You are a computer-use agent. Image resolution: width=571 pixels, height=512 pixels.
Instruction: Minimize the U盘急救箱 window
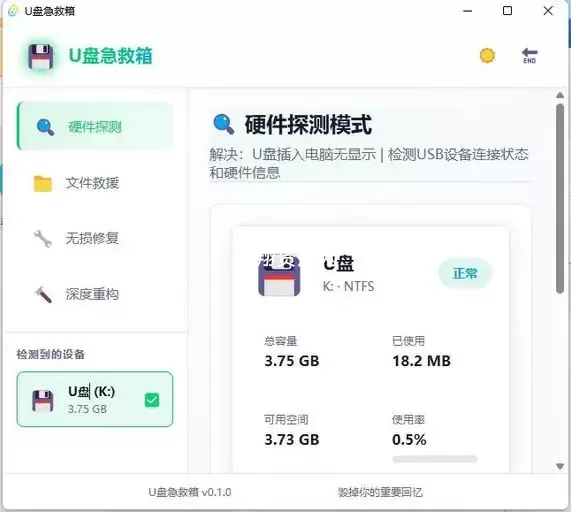tap(468, 11)
